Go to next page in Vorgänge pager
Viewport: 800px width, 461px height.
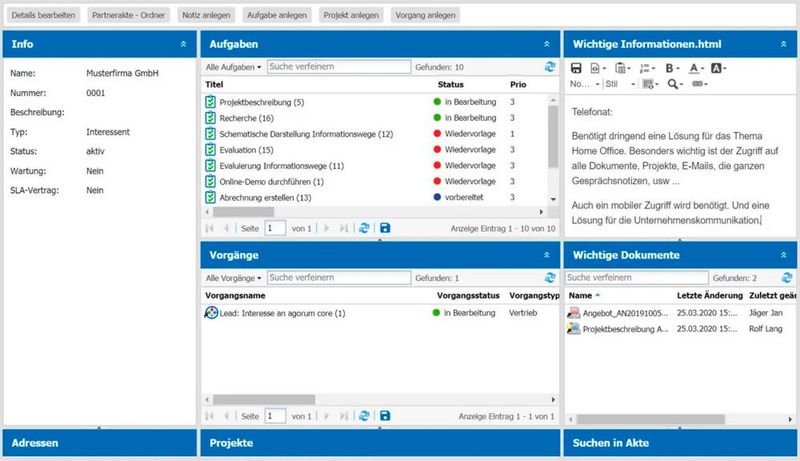pos(327,416)
